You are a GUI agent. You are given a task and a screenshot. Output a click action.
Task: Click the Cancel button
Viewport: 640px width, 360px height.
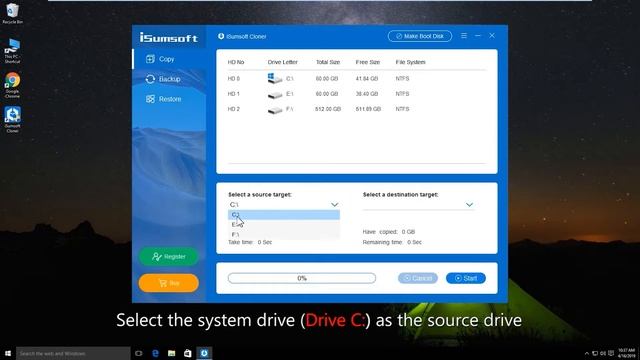point(418,278)
